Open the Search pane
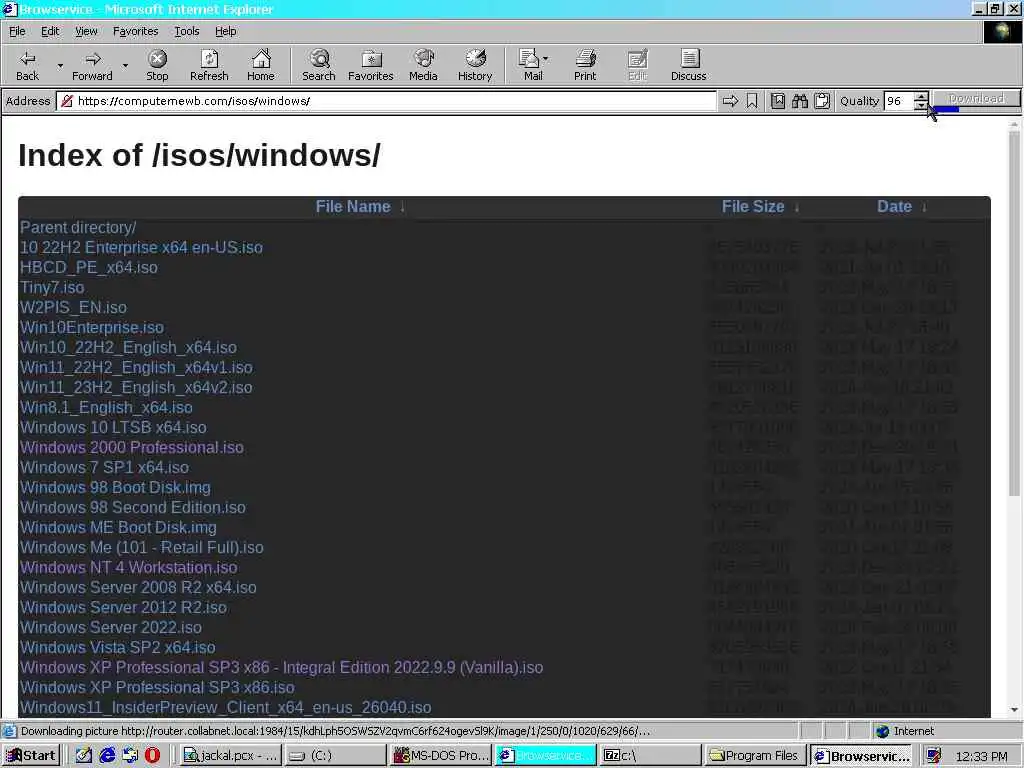Viewport: 1024px width, 768px height. point(319,65)
